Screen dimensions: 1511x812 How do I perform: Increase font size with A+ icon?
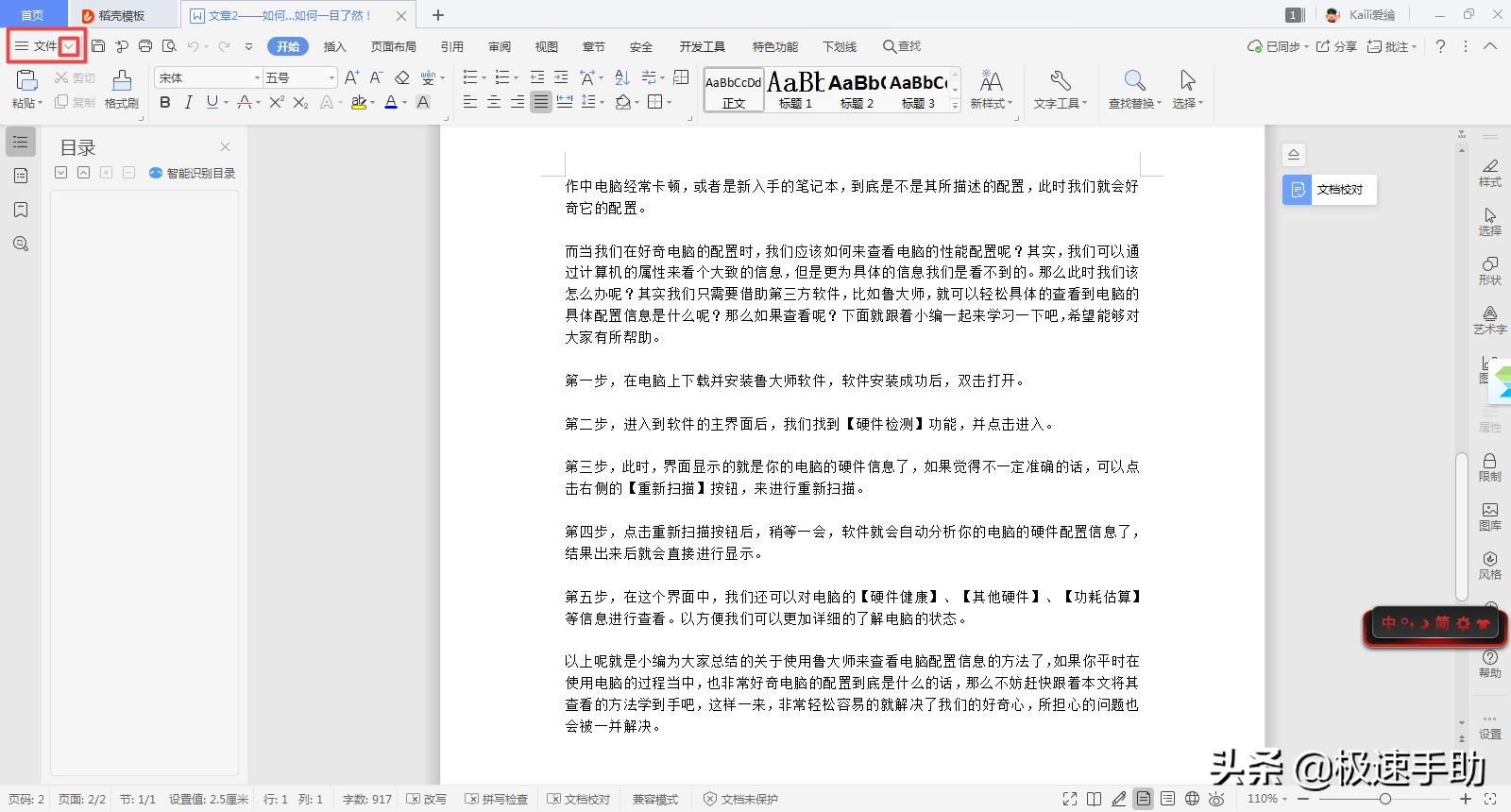click(351, 77)
